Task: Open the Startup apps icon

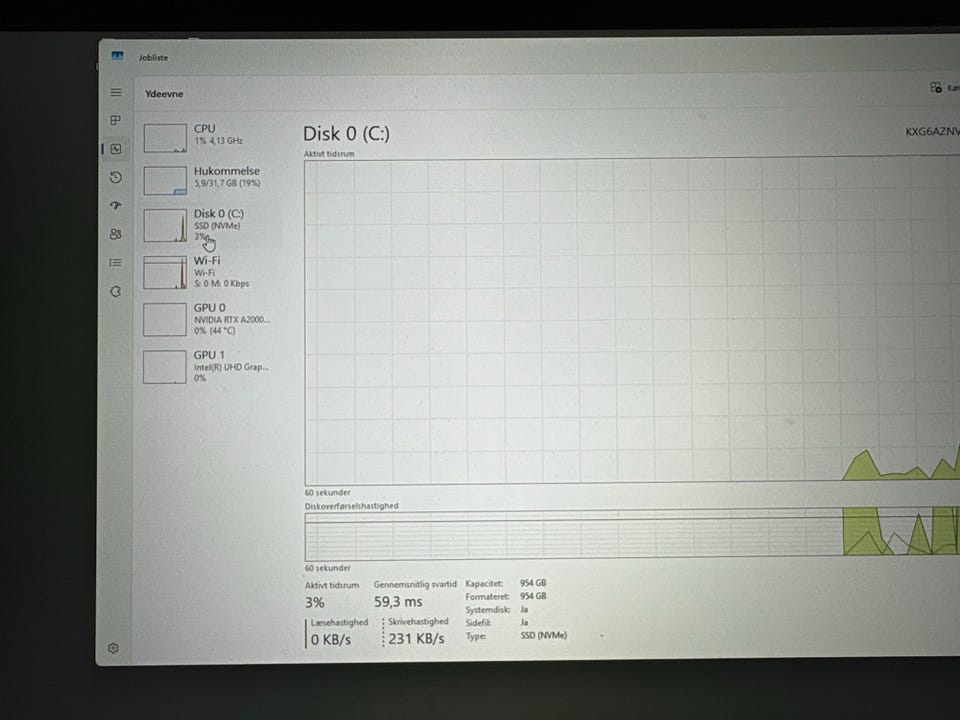Action: [116, 206]
